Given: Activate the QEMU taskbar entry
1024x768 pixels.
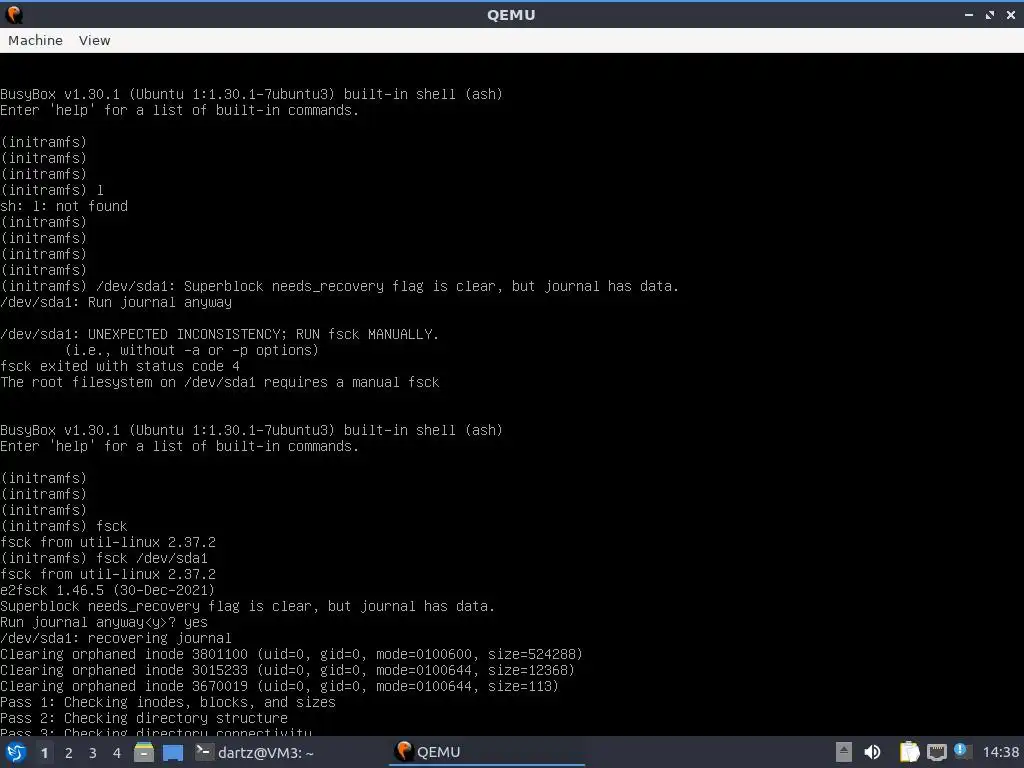Looking at the screenshot, I should click(487, 752).
